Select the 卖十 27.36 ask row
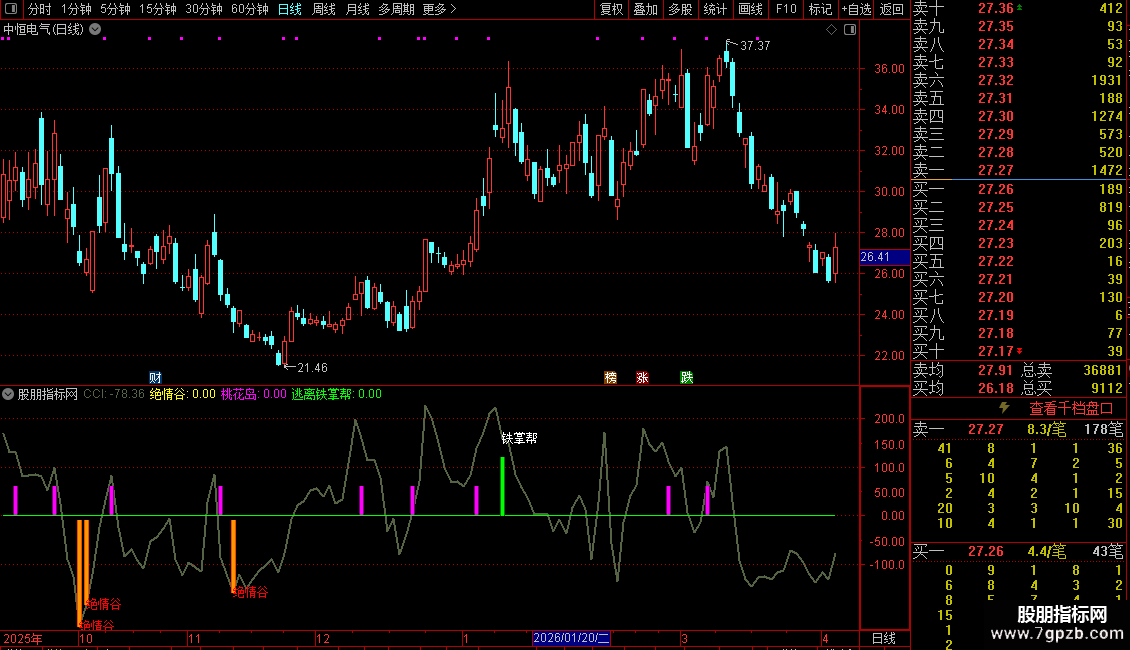Screen dimensions: 1130x650 click(x=1018, y=9)
